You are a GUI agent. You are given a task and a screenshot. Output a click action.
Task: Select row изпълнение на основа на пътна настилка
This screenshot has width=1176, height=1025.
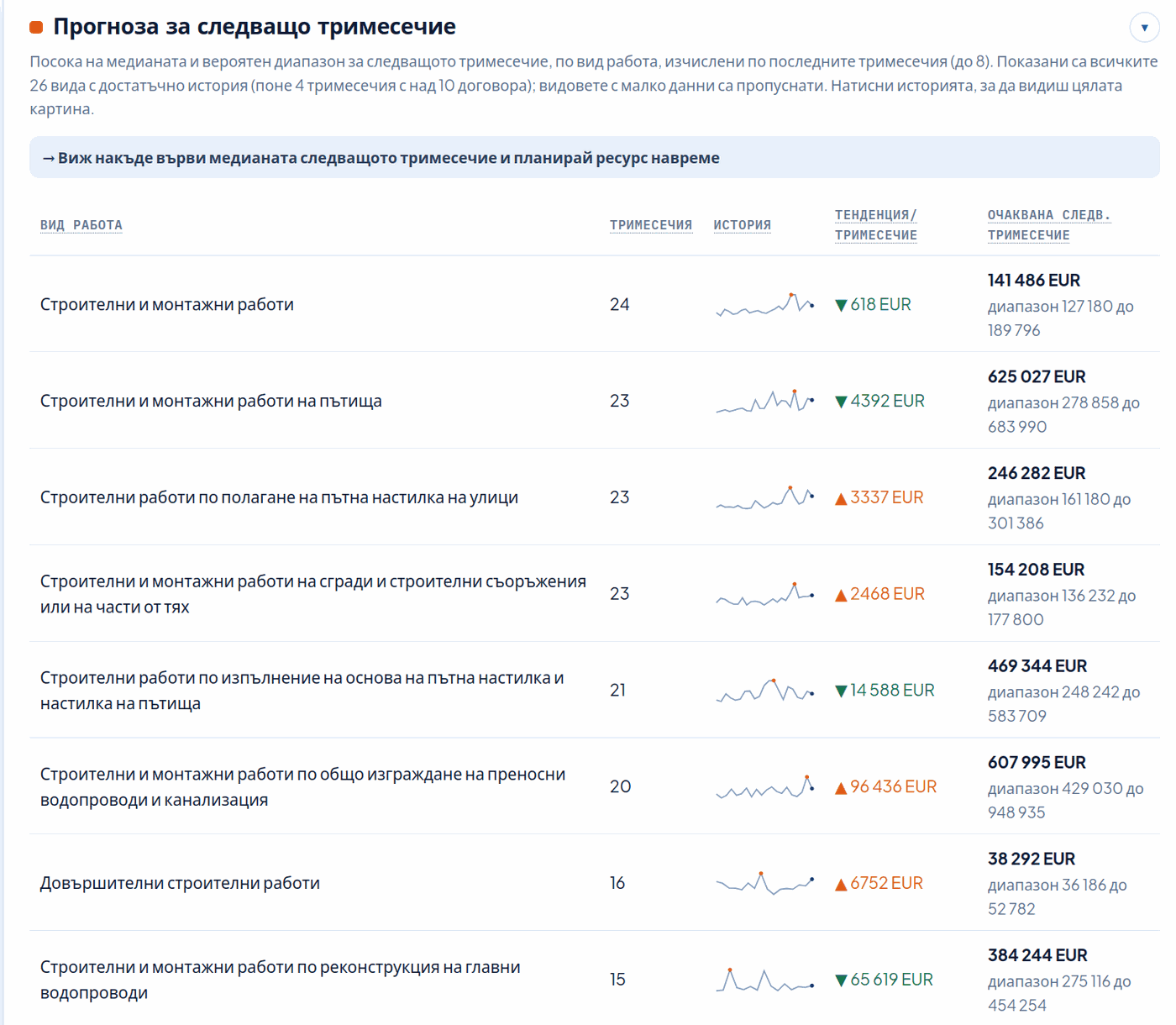[x=595, y=691]
